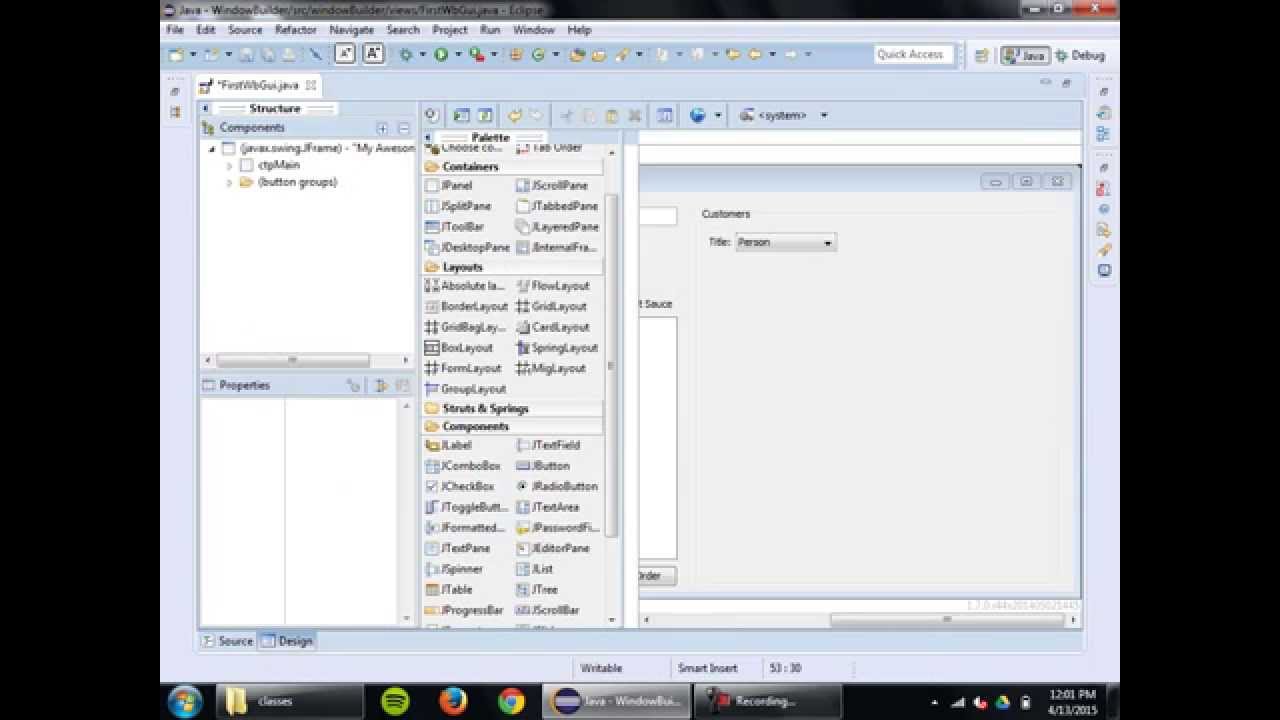Collapse all in Components panel
Image resolution: width=1280 pixels, height=720 pixels.
pyautogui.click(x=403, y=128)
